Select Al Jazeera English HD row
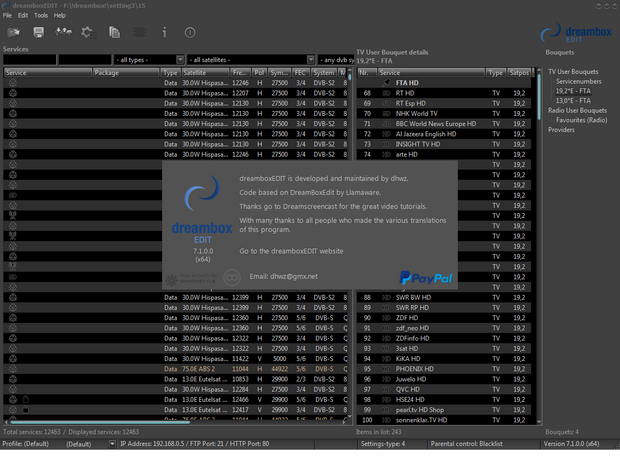Image resolution: width=620 pixels, height=465 pixels. (x=444, y=134)
